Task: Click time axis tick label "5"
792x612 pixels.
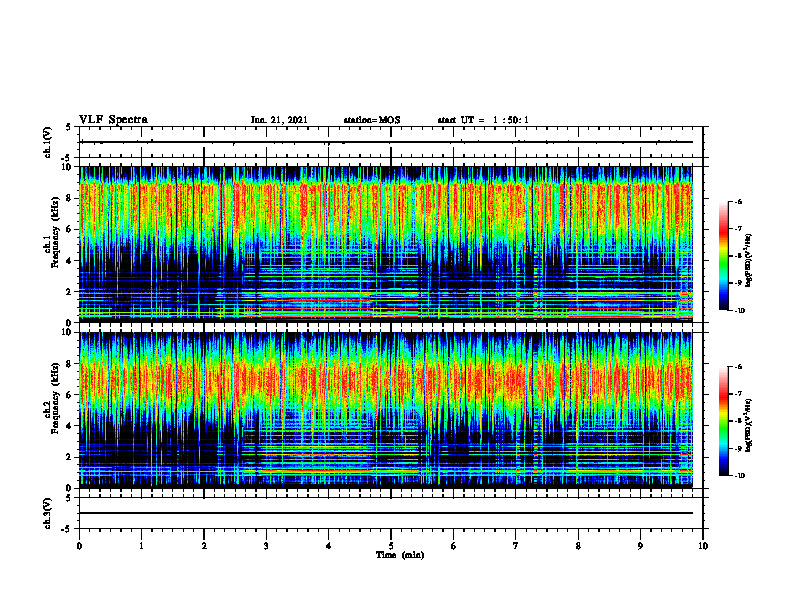Action: [391, 546]
